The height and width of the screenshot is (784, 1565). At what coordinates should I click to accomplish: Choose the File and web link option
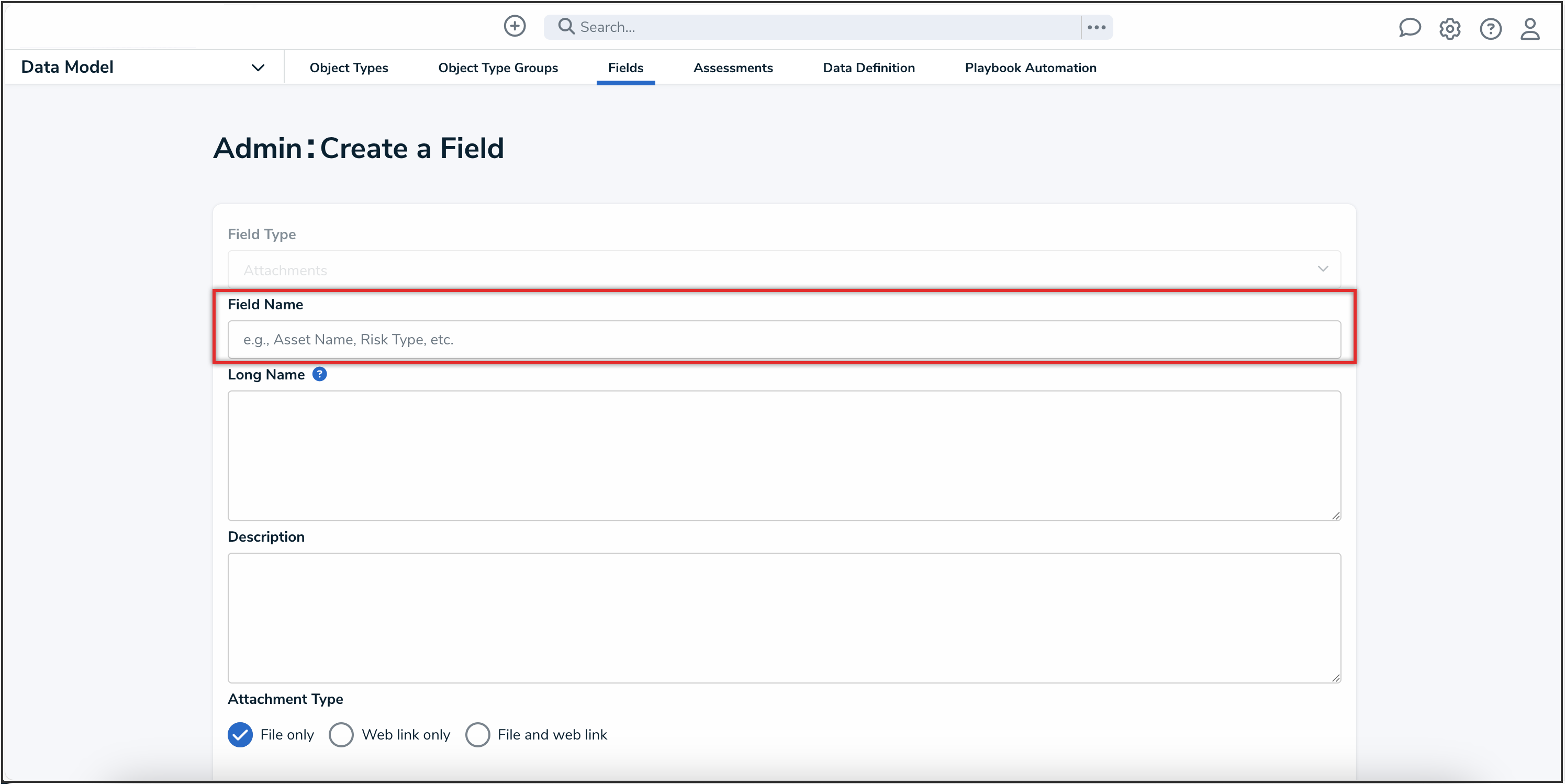point(478,734)
